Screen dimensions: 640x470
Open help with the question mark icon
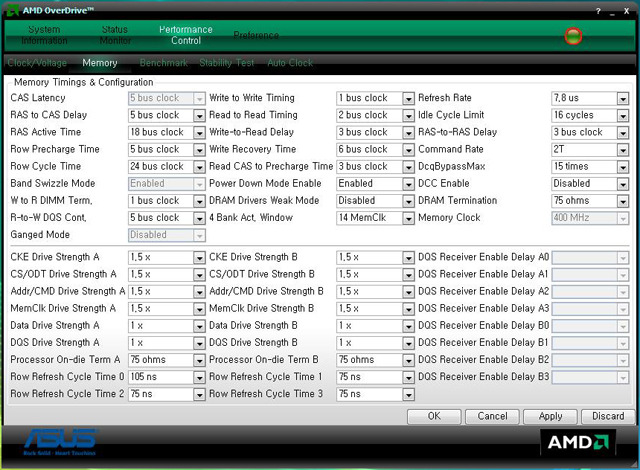598,11
